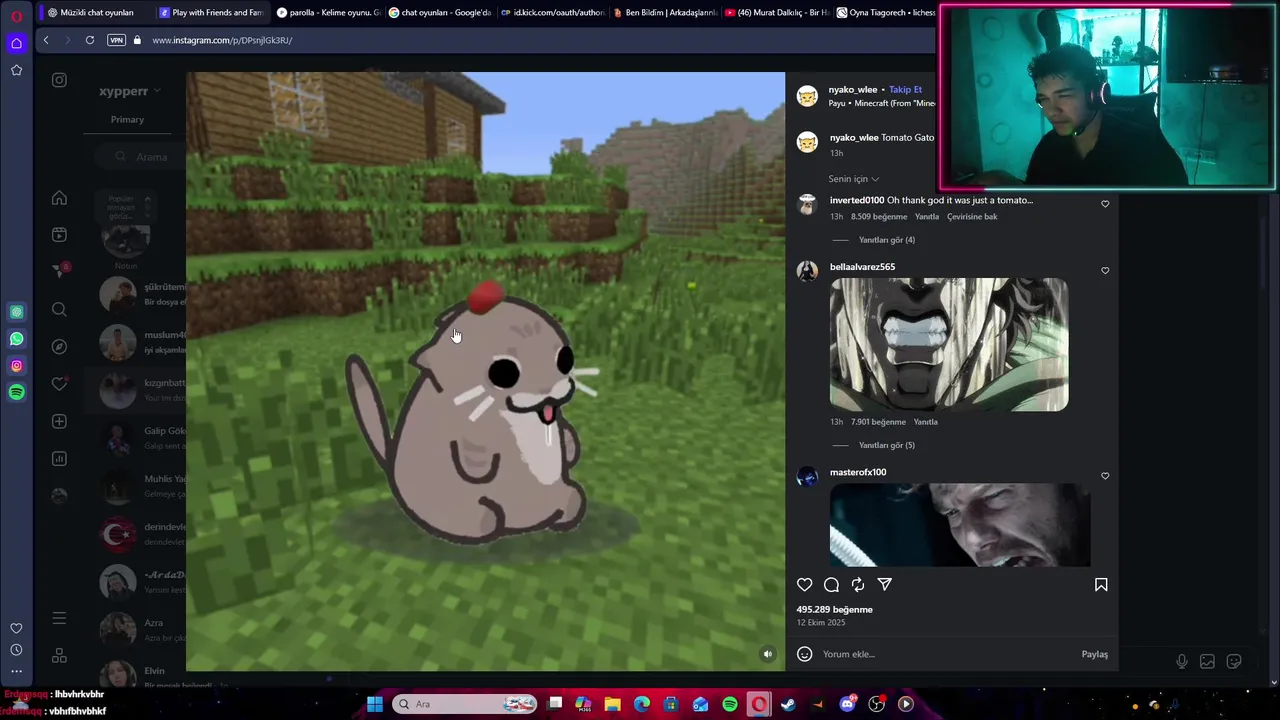The width and height of the screenshot is (1280, 720).
Task: Select the Primary messages tab
Action: coord(127,120)
